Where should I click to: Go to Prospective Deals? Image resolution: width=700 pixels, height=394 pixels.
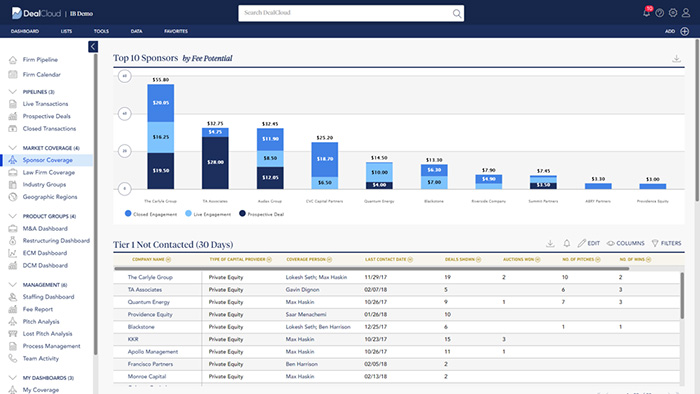coord(46,116)
